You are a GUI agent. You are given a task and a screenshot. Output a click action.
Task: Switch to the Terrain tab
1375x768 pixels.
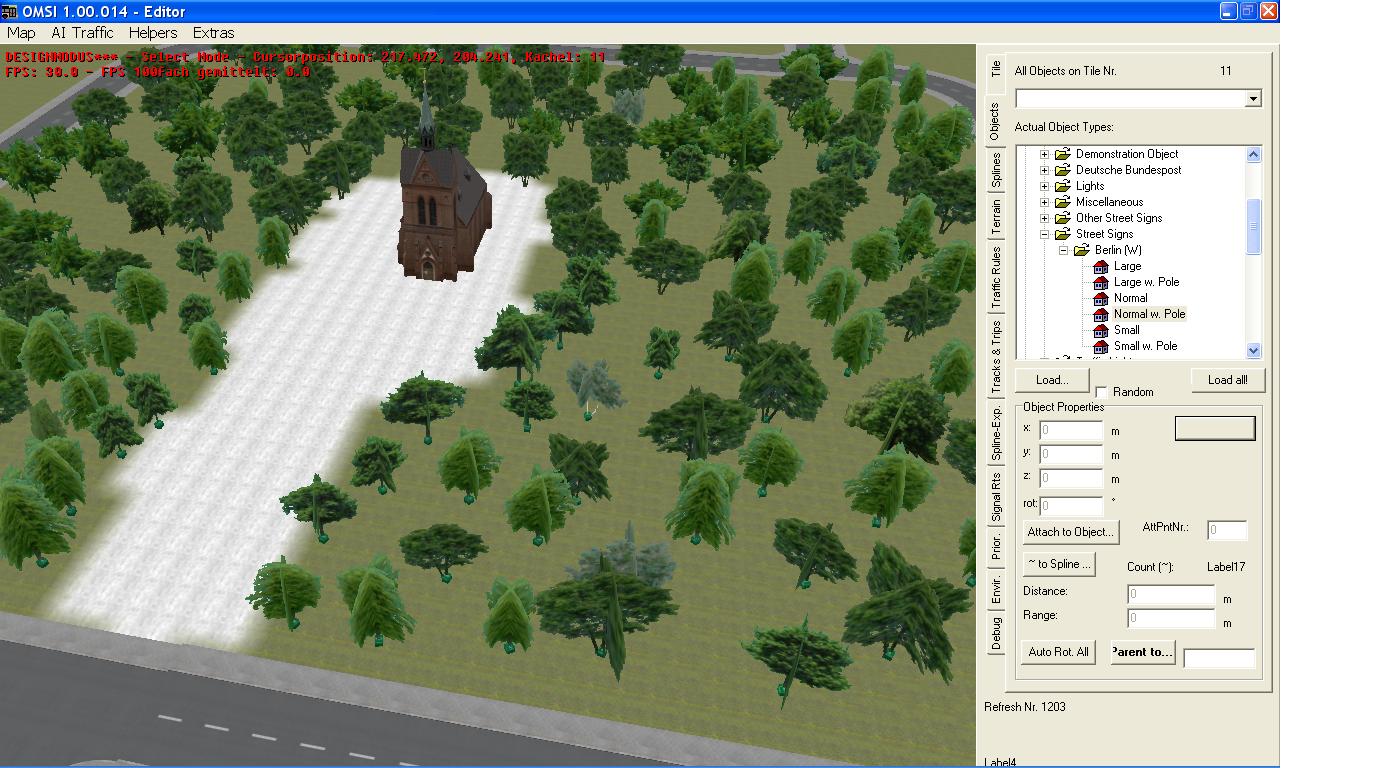click(x=996, y=217)
